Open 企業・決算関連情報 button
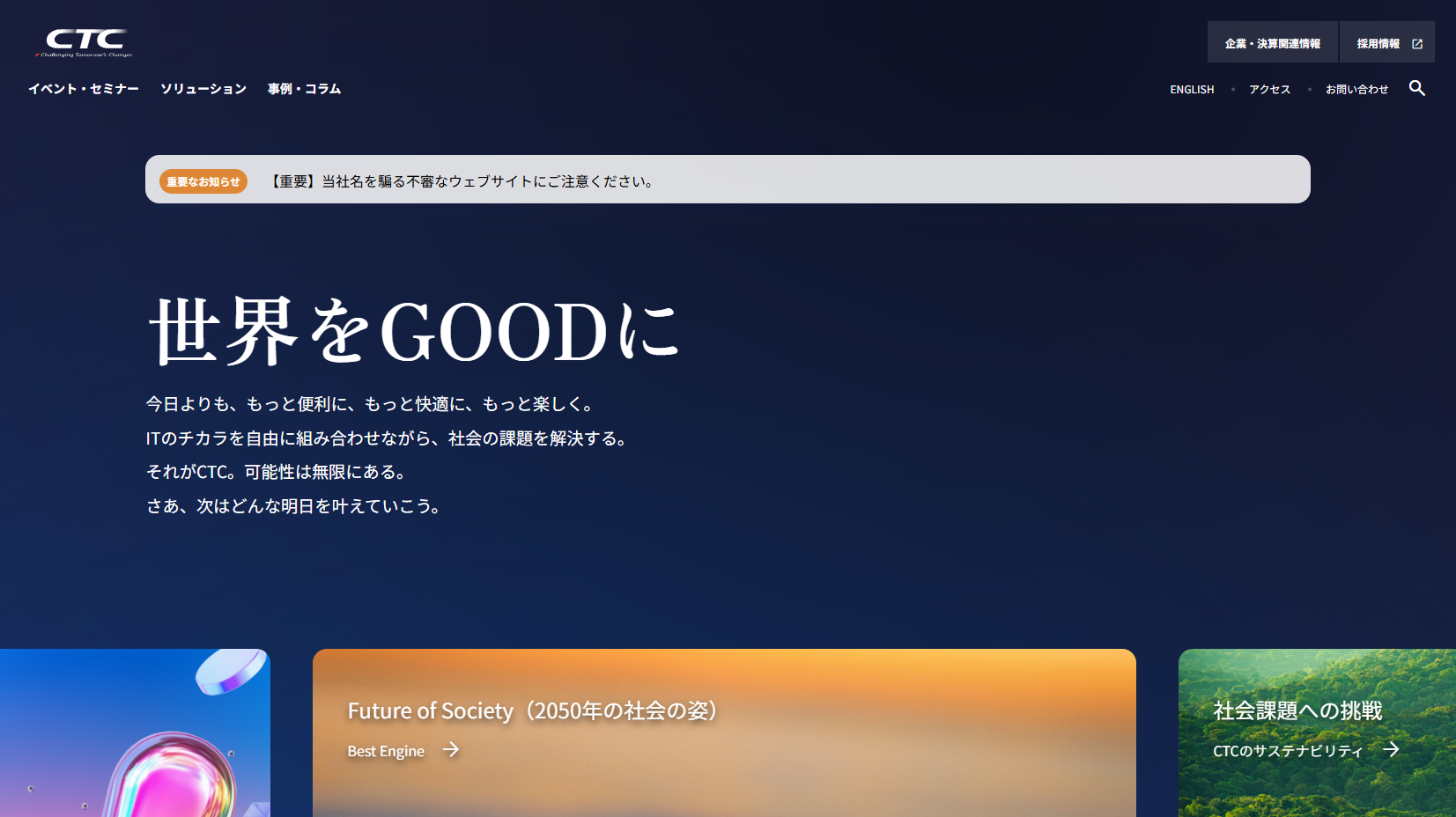This screenshot has width=1456, height=817. coord(1272,42)
